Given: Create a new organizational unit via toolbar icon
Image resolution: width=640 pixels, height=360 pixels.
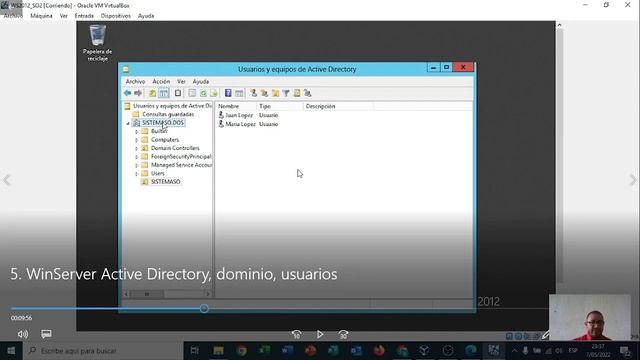Looking at the screenshot, I should pyautogui.click(x=276, y=93).
